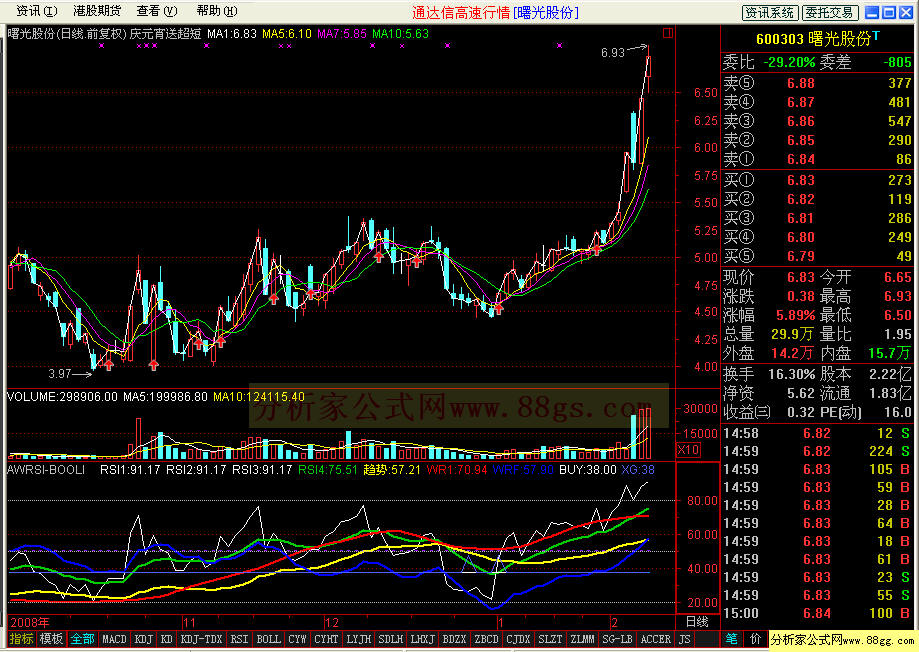Click the 委托交易 button
Image resolution: width=919 pixels, height=652 pixels.
(831, 12)
